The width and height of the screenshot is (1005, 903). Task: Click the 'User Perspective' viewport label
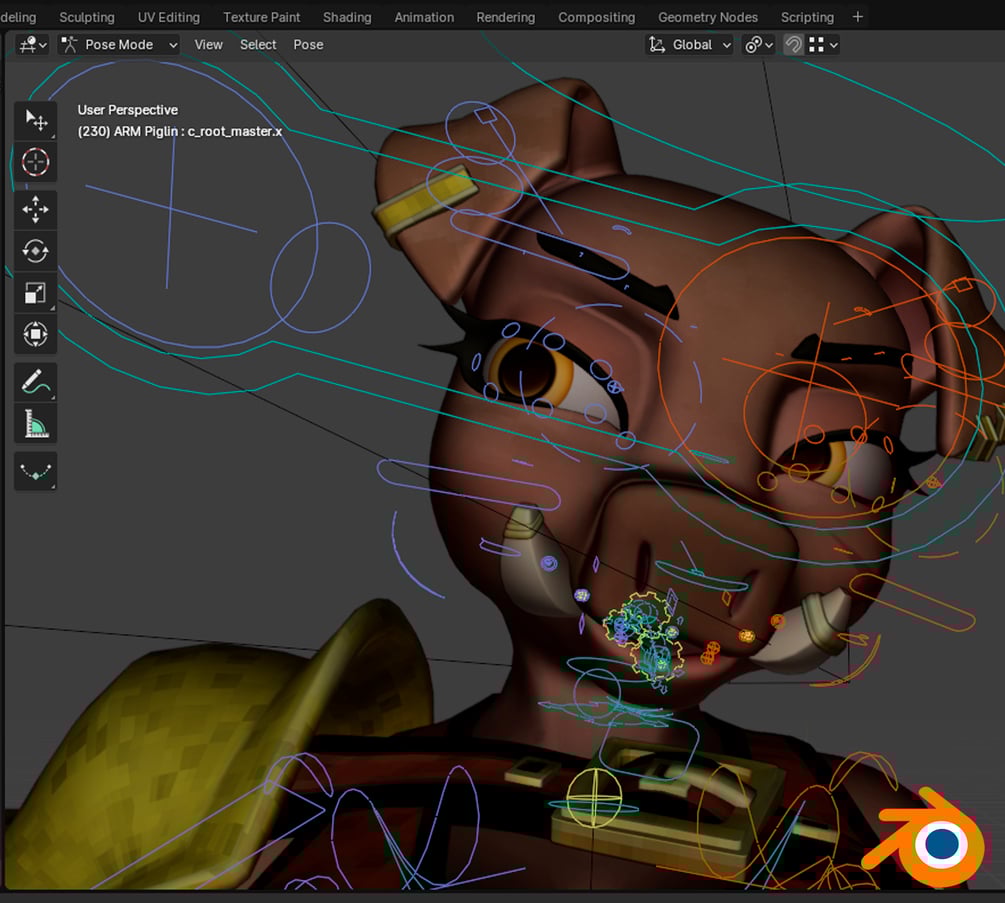coord(128,110)
